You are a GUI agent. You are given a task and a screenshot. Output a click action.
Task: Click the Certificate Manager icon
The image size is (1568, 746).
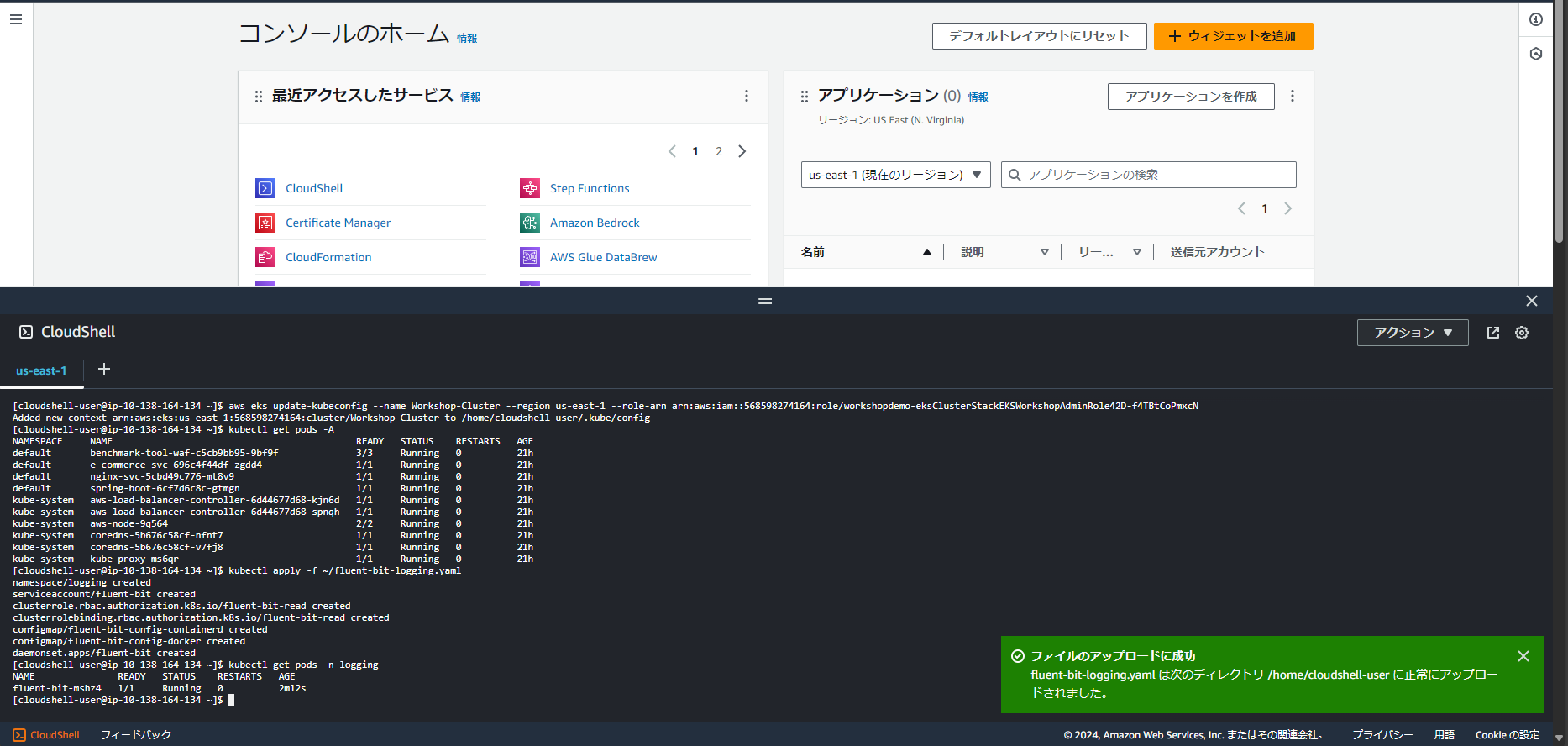265,223
